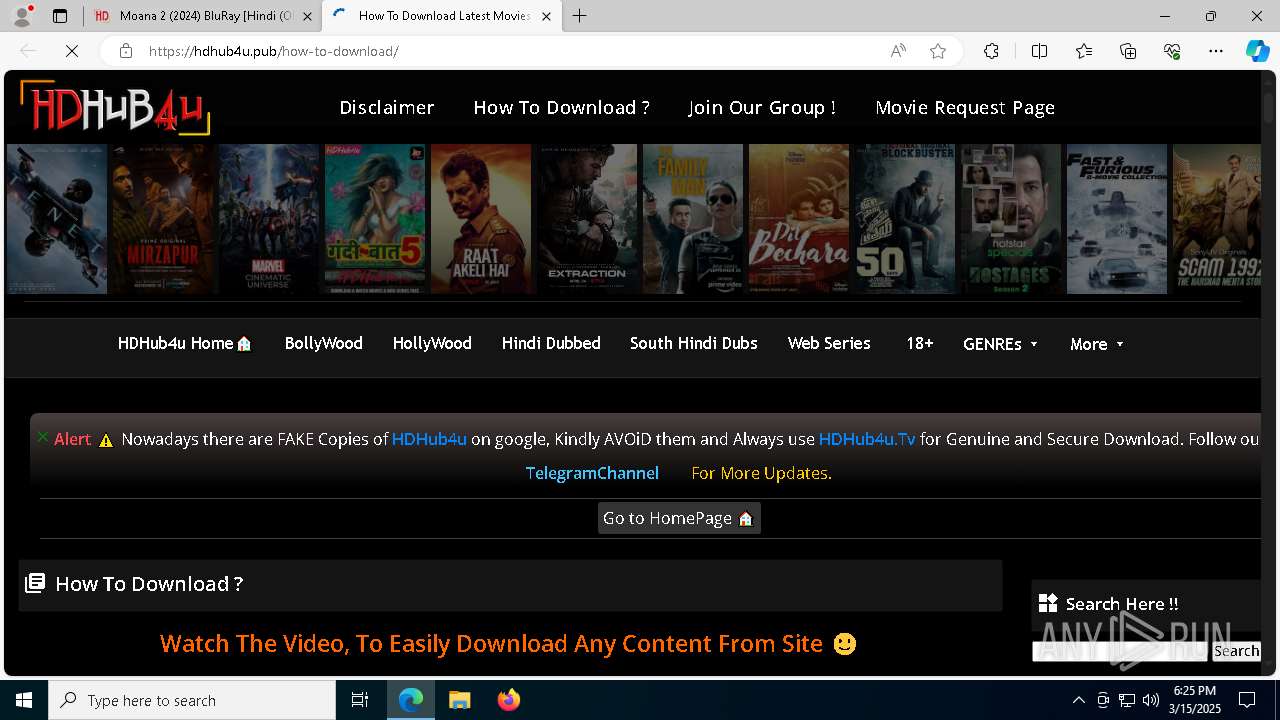This screenshot has height=720, width=1280.
Task: Open File Explorer from taskbar
Action: coord(460,700)
